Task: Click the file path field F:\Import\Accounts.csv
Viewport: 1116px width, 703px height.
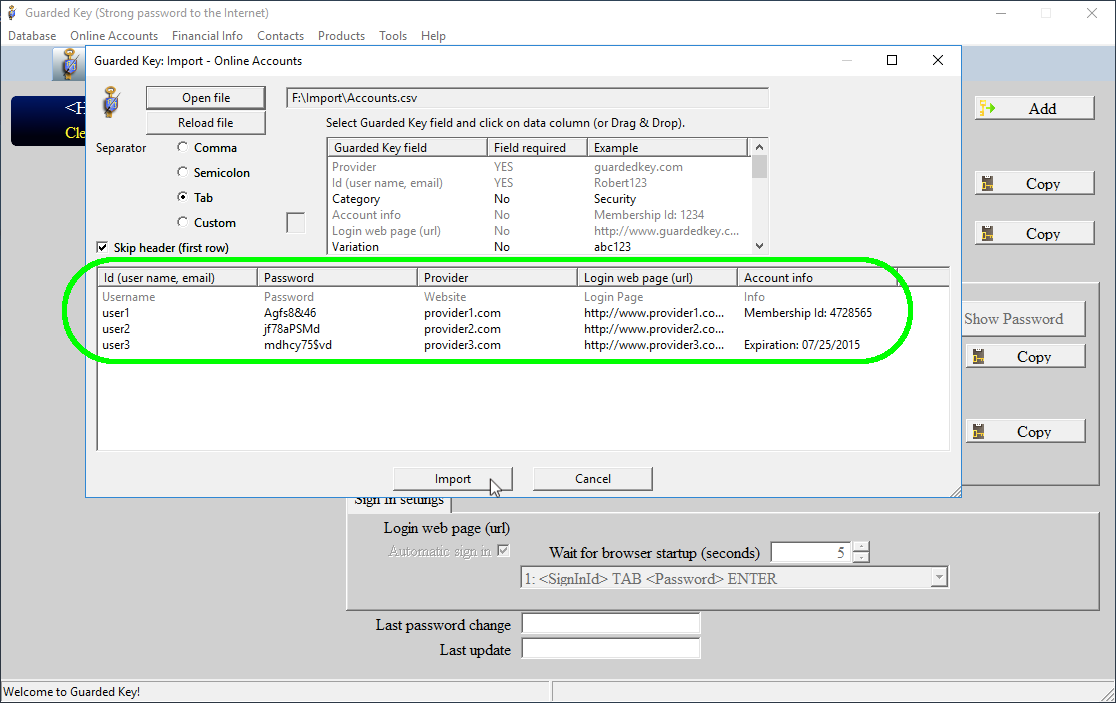Action: [x=527, y=98]
